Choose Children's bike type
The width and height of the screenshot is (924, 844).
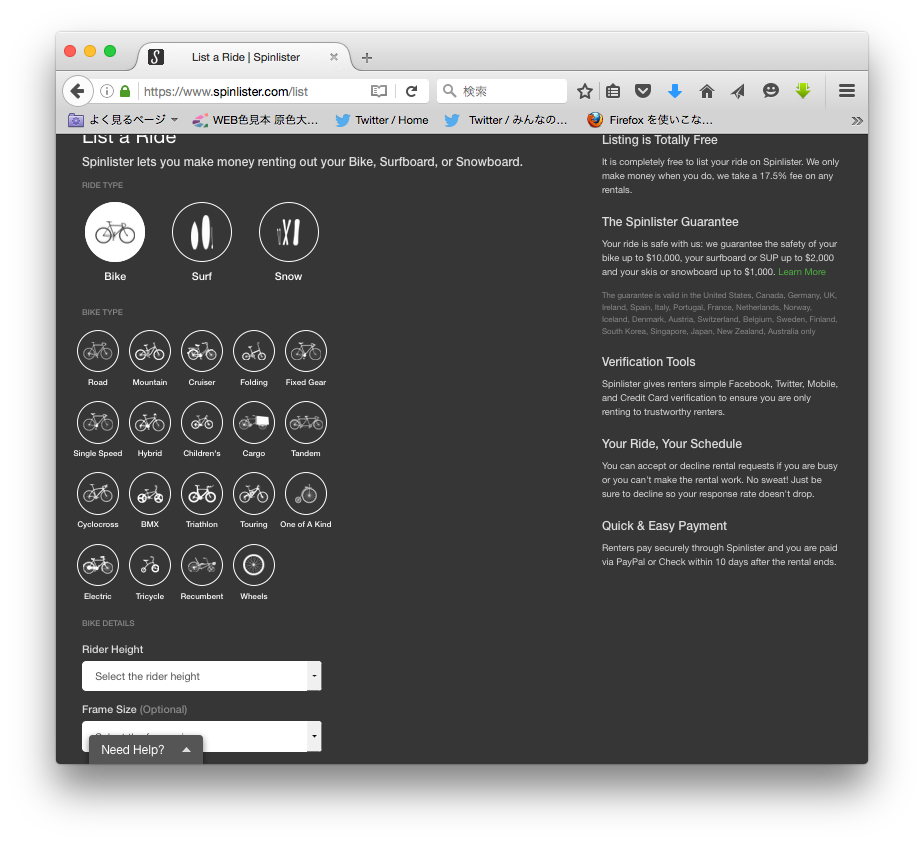tap(202, 423)
